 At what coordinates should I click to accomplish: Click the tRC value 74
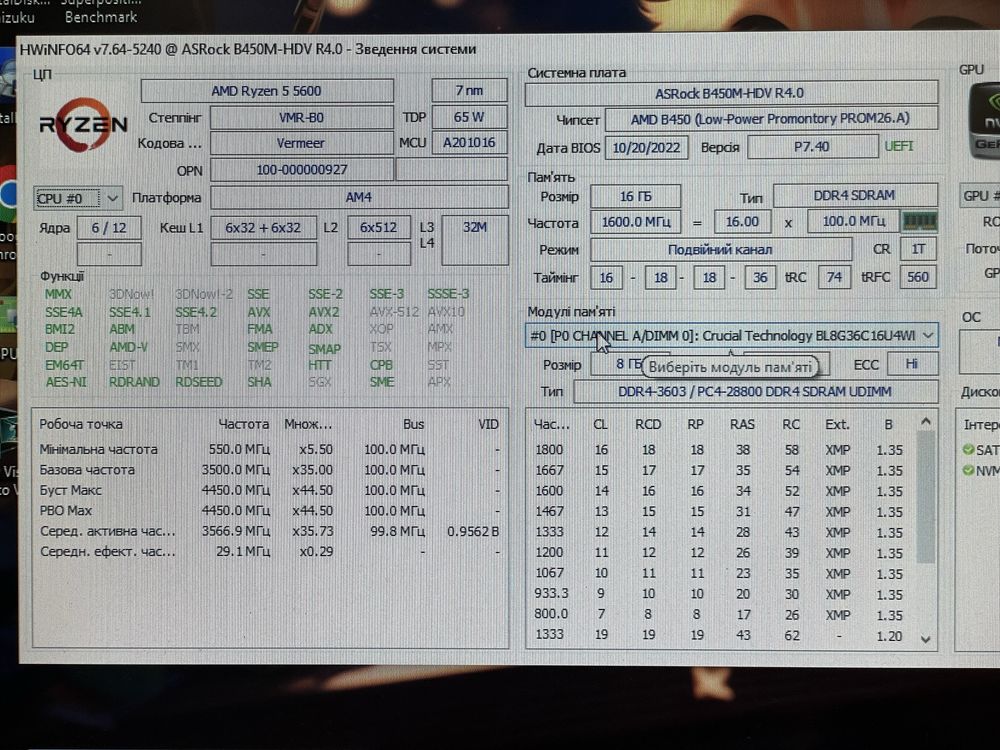pyautogui.click(x=834, y=277)
